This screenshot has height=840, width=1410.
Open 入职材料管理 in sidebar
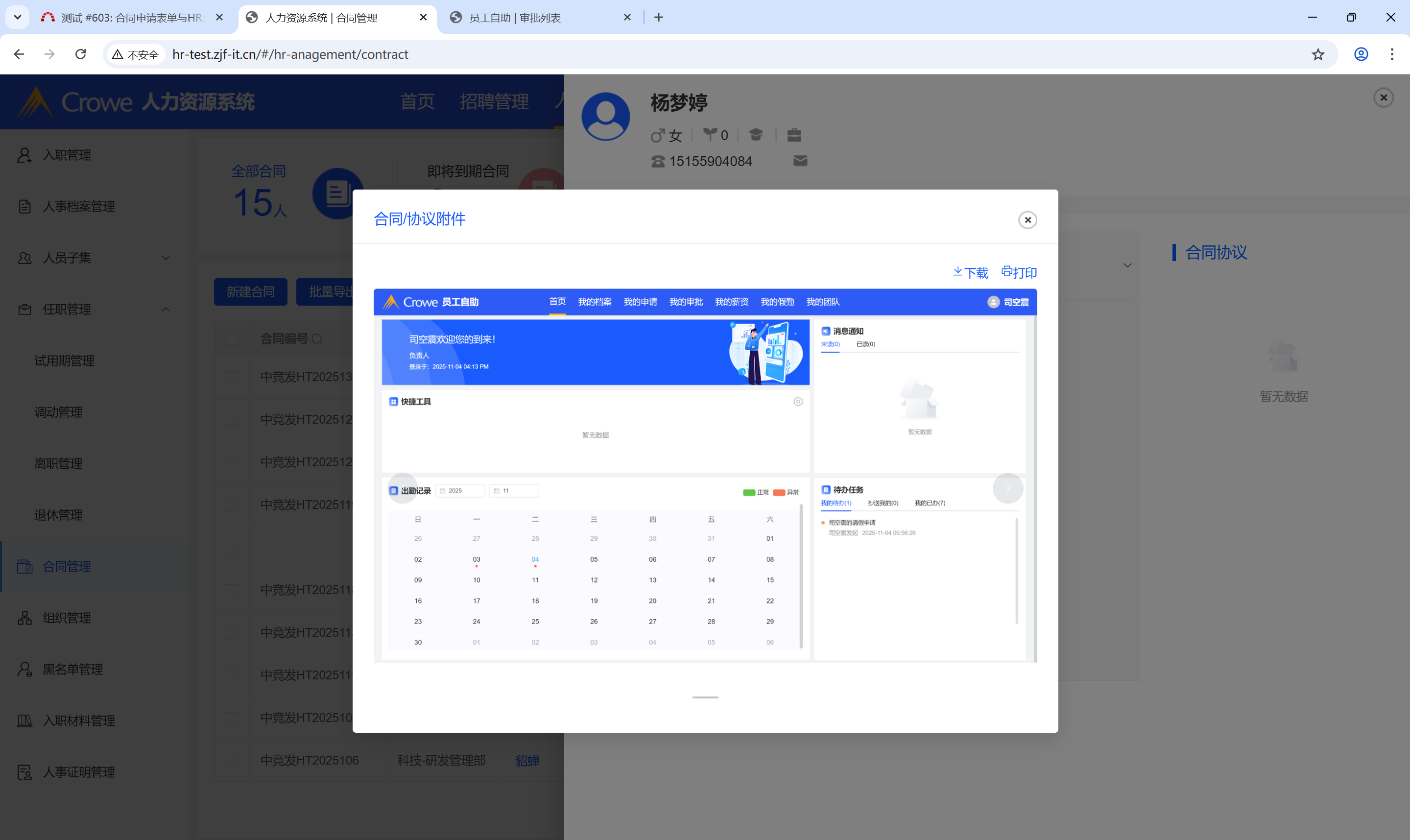79,721
